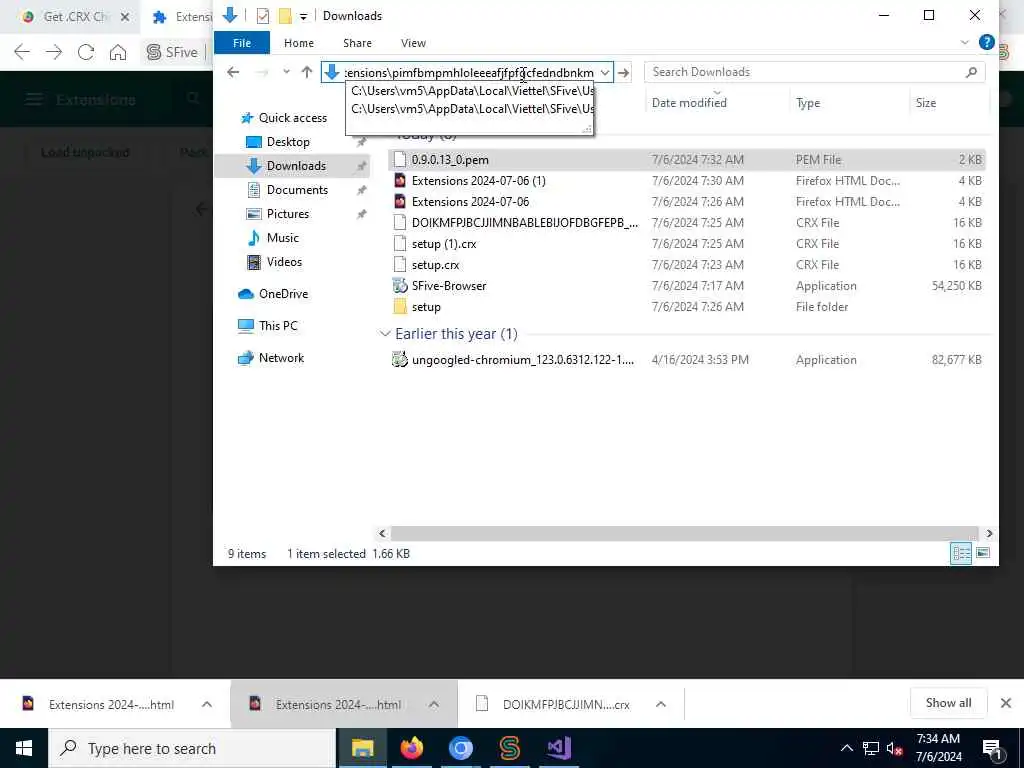Click the browser Home button

(x=118, y=52)
